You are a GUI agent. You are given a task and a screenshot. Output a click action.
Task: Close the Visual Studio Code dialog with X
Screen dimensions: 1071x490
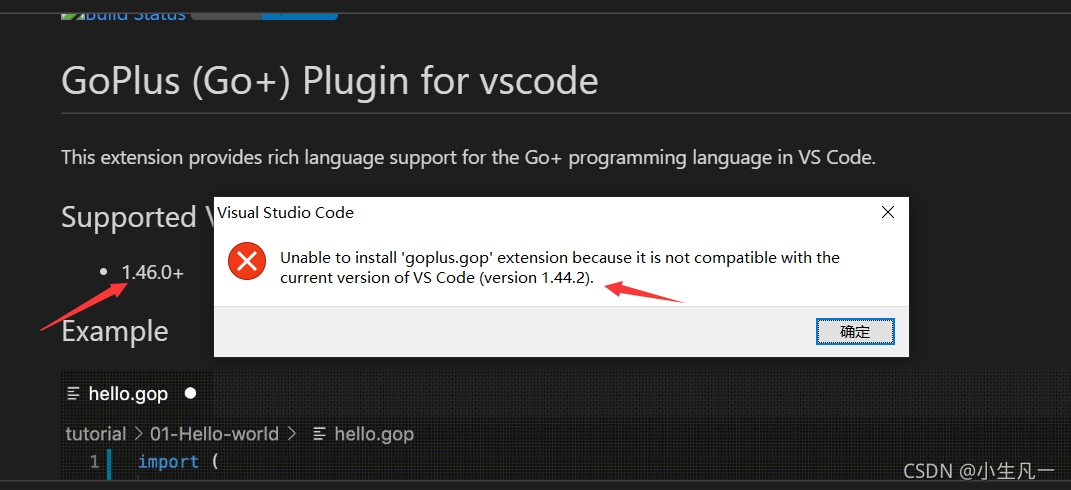click(x=887, y=213)
